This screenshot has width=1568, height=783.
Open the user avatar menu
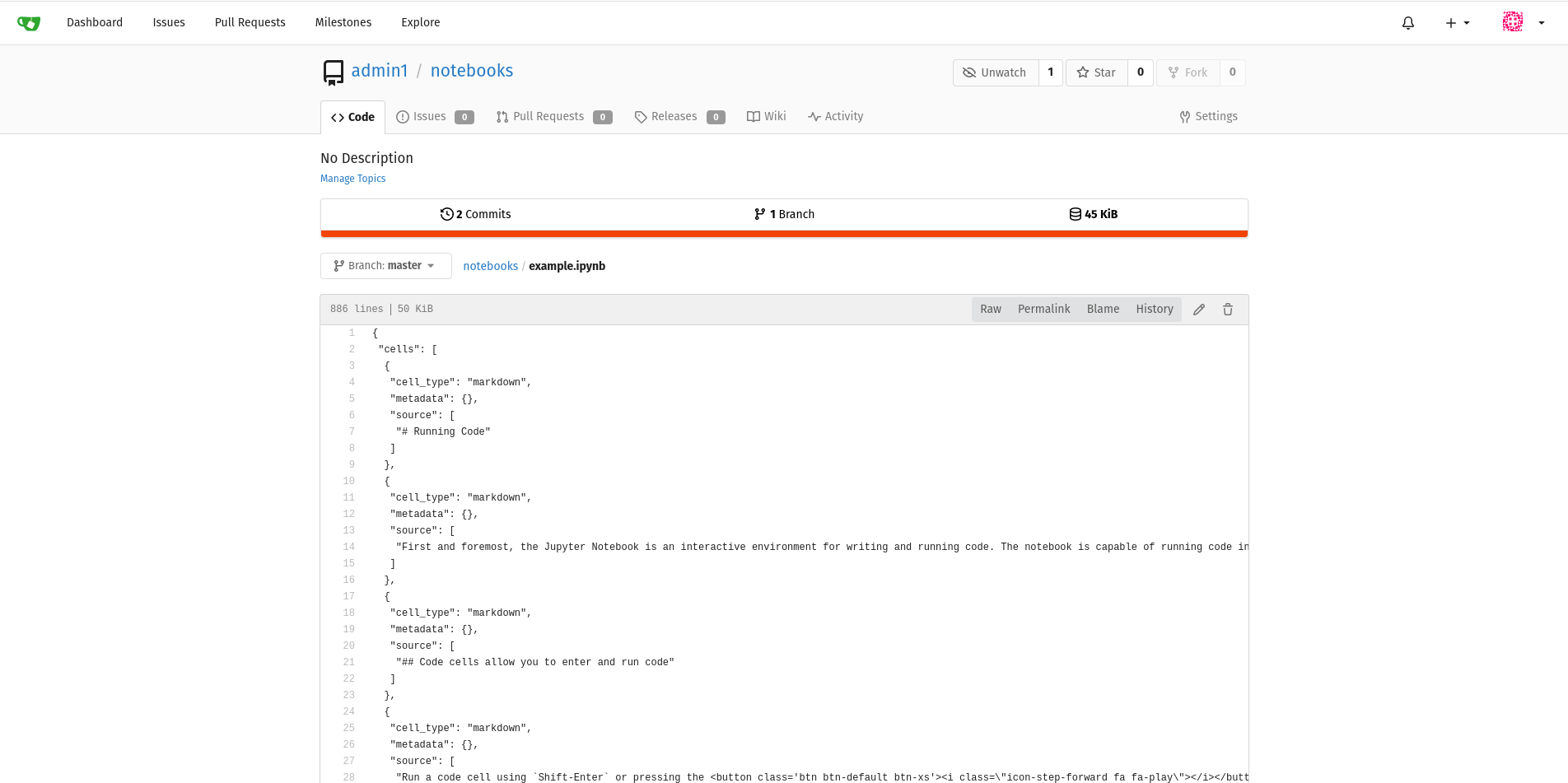point(1523,22)
